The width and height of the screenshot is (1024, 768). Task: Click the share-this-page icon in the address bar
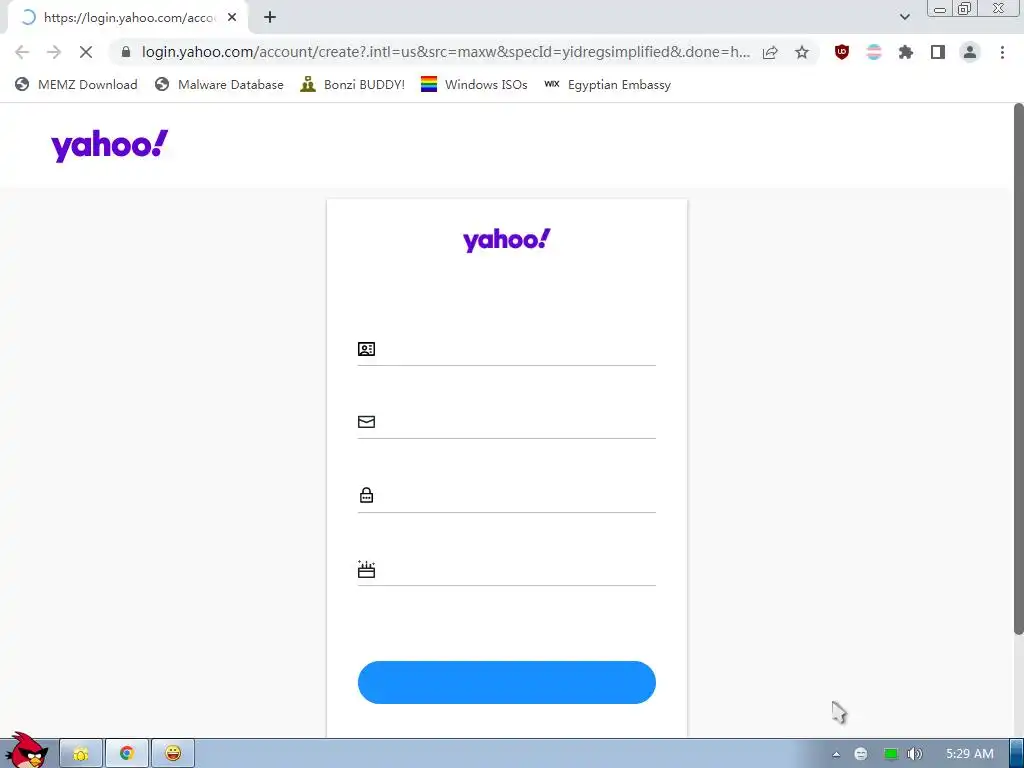click(770, 52)
